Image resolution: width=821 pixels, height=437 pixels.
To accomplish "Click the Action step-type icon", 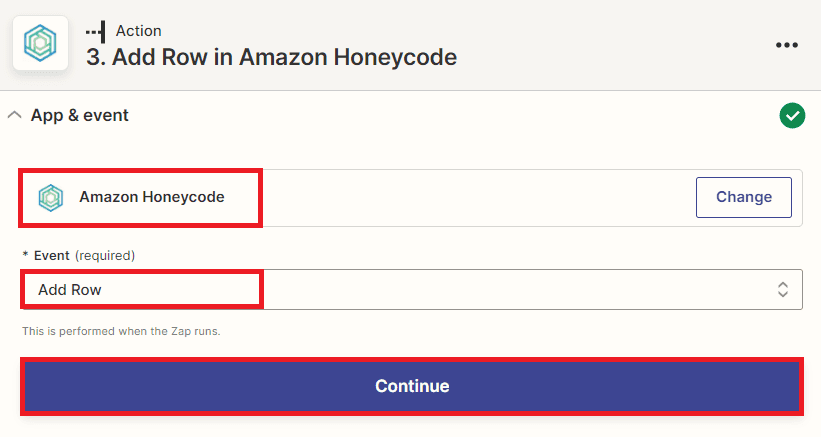I will 96,31.
